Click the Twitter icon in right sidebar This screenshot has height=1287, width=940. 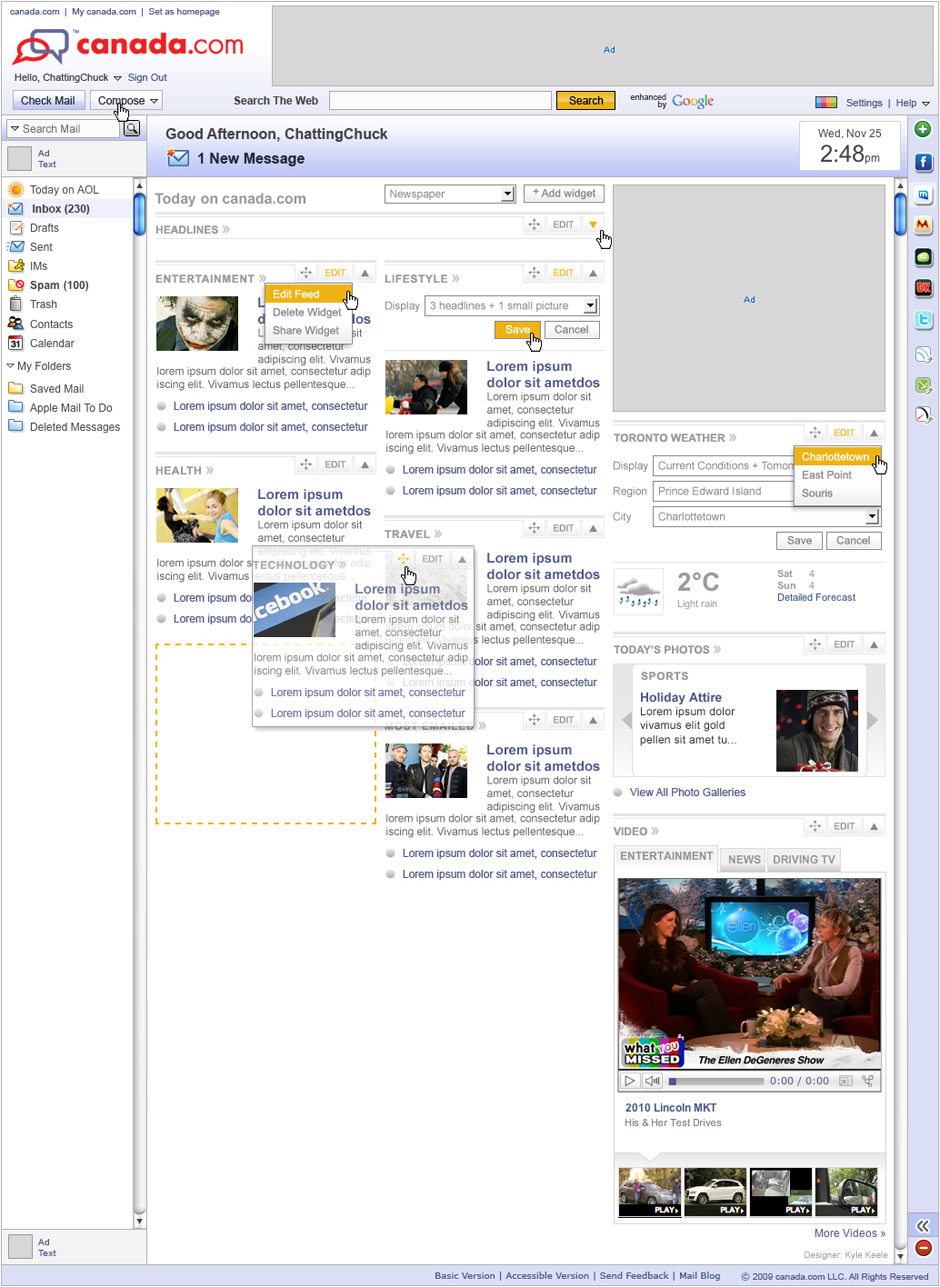(923, 321)
